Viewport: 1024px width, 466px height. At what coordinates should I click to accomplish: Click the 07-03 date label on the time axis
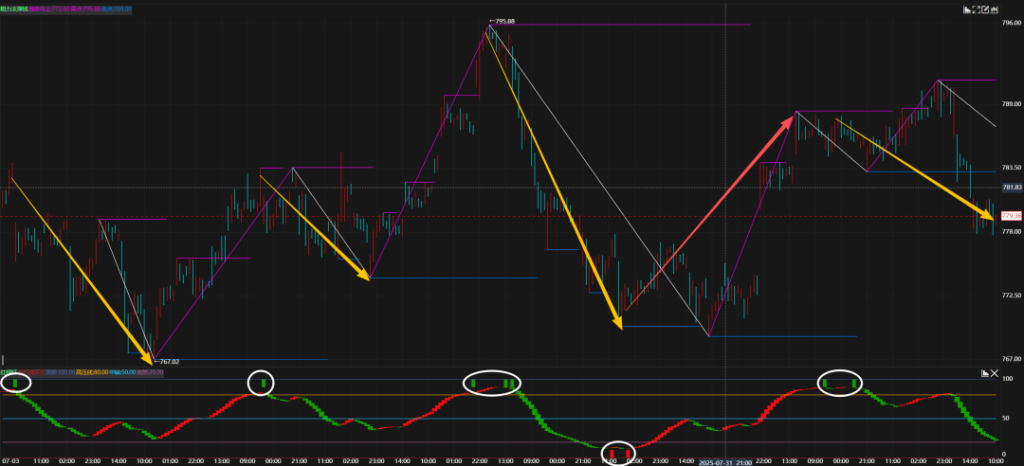(10, 461)
